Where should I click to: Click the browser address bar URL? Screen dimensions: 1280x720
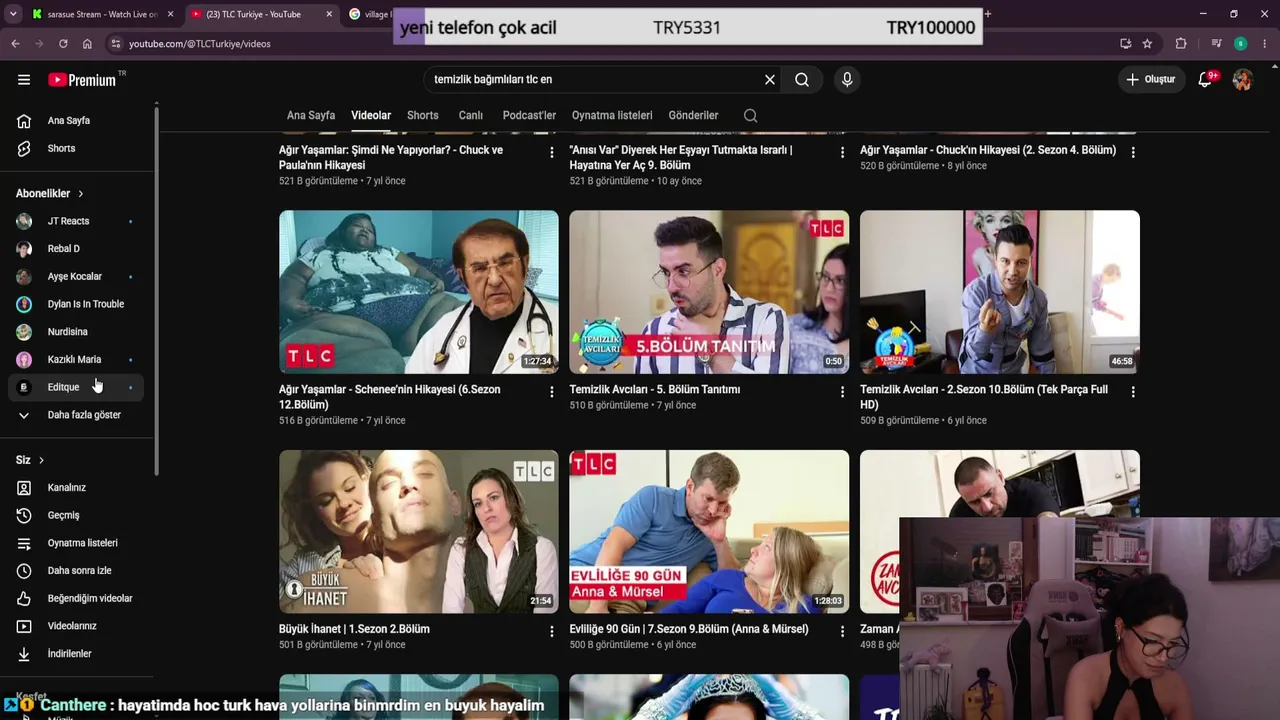tap(200, 44)
